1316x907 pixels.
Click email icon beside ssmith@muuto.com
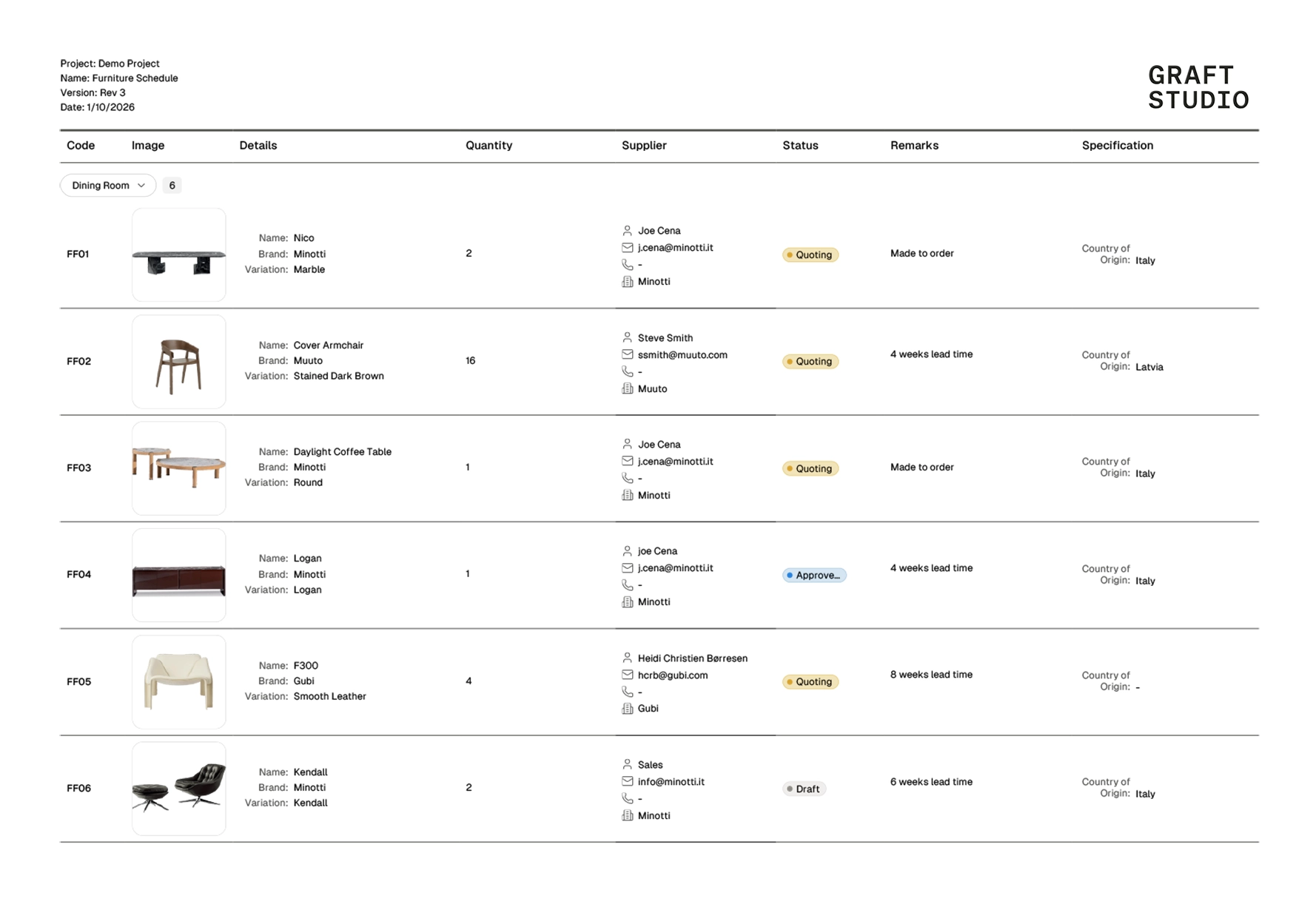click(627, 354)
